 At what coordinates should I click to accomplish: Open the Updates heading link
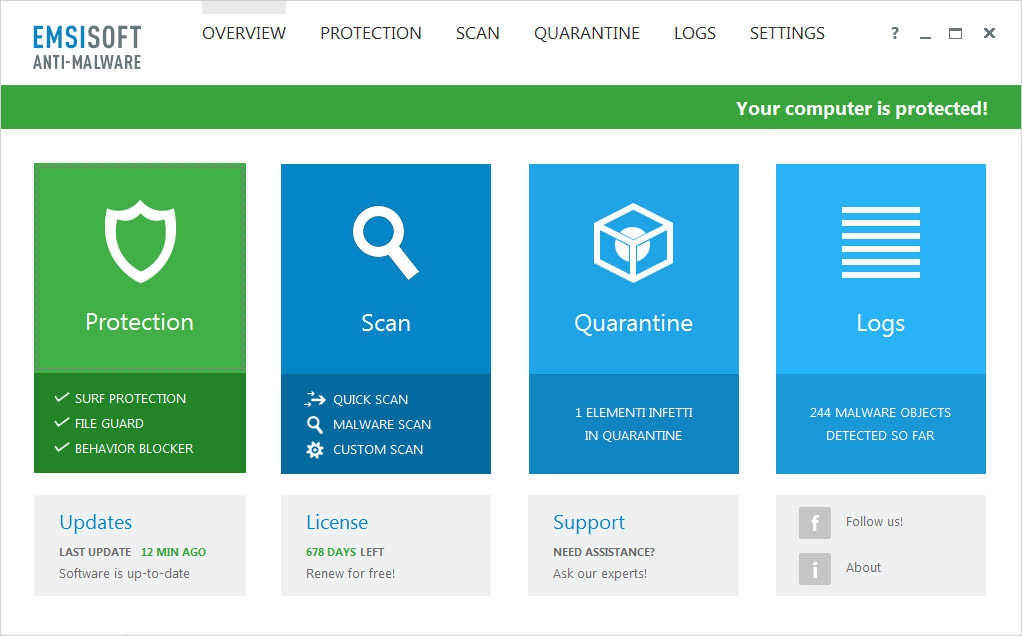(x=96, y=522)
